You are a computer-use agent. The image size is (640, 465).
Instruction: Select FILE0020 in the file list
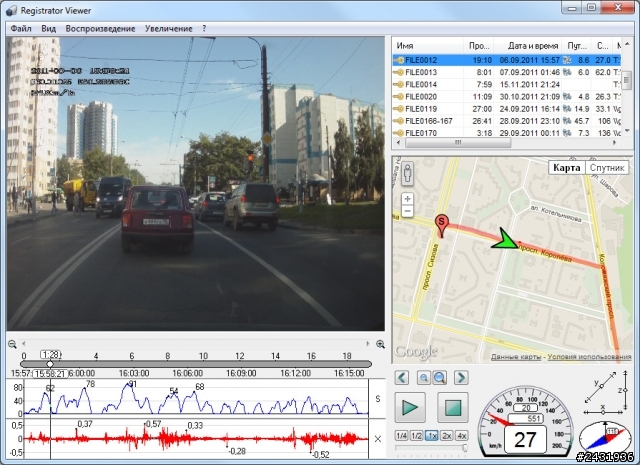[507, 97]
